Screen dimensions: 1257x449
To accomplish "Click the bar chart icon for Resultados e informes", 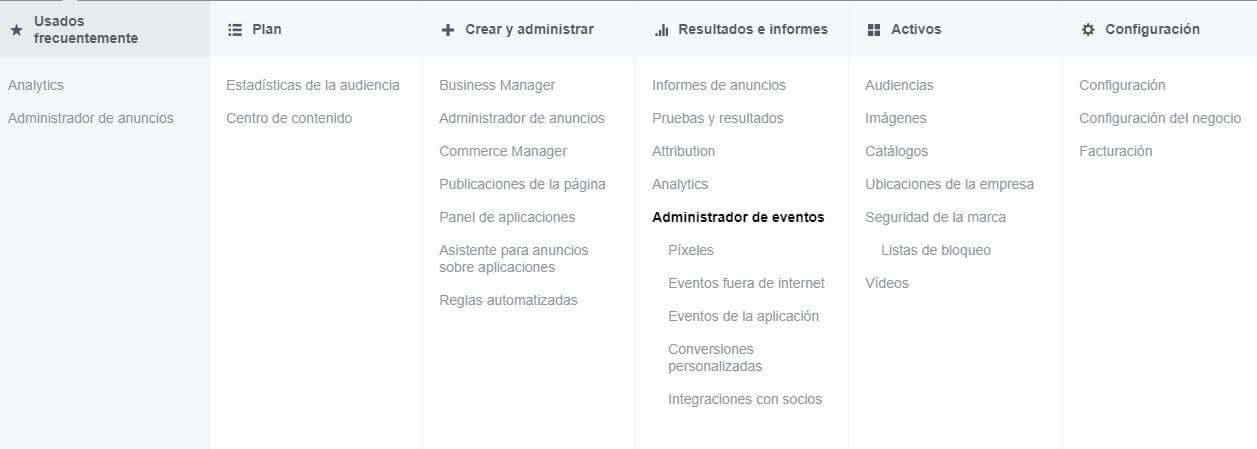I will (661, 30).
